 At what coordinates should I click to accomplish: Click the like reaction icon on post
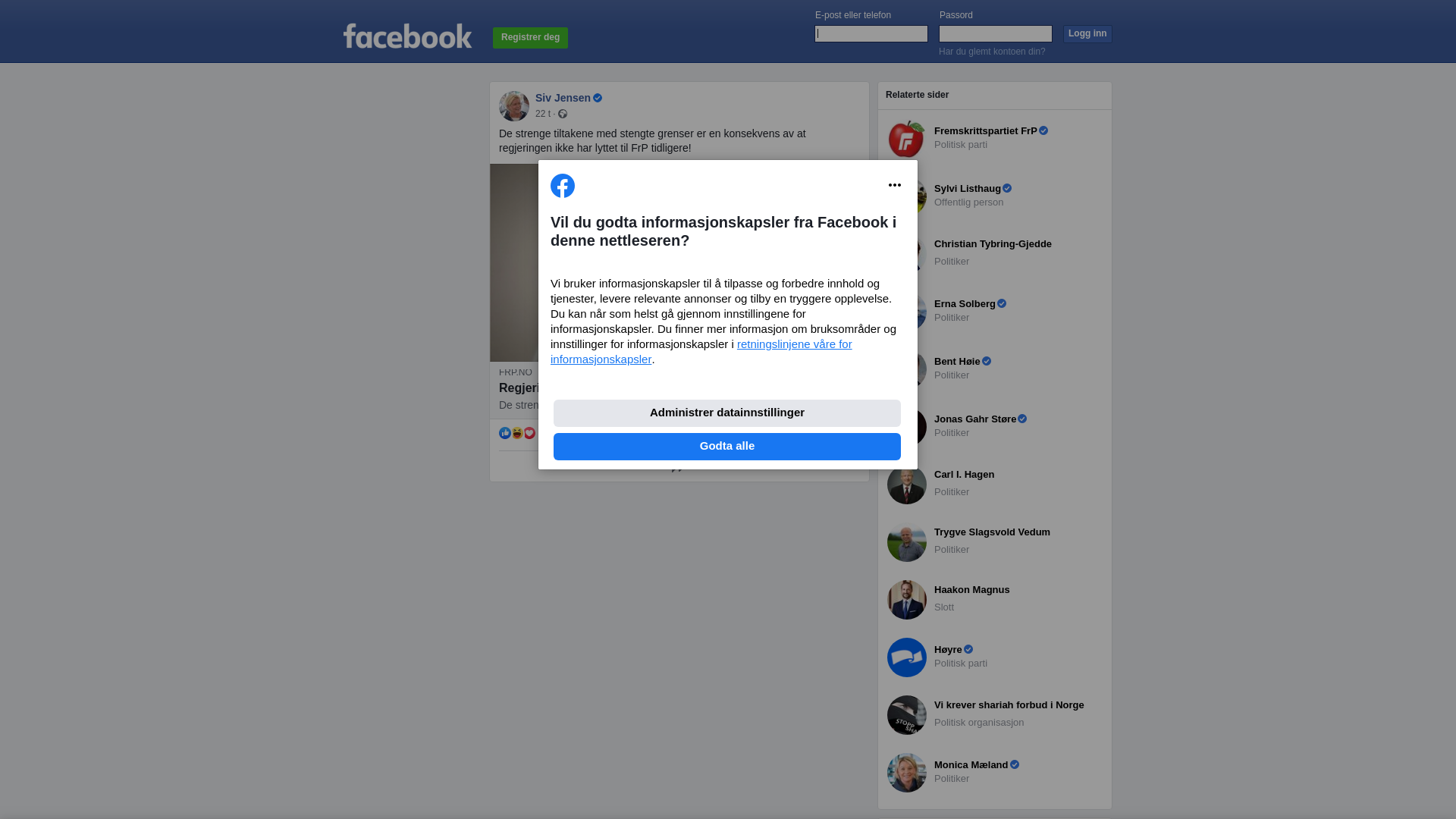point(505,433)
